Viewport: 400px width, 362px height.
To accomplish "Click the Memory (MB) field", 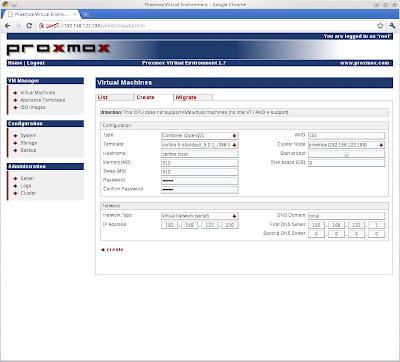I will (200, 163).
